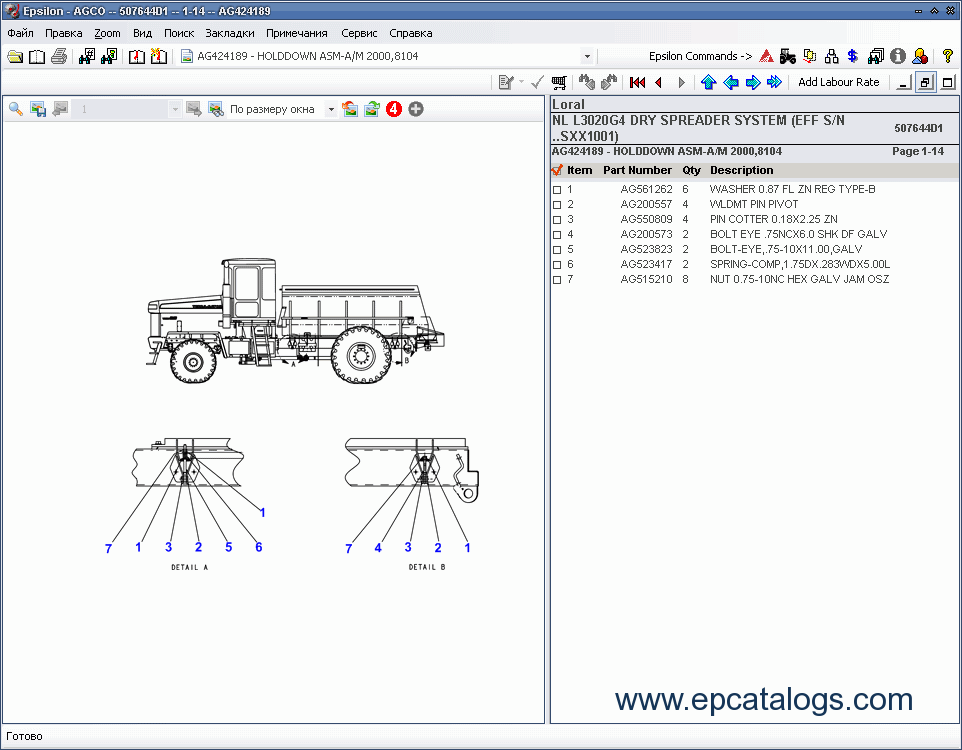The width and height of the screenshot is (962, 750).
Task: Sort by the Description column header
Action: 741,170
